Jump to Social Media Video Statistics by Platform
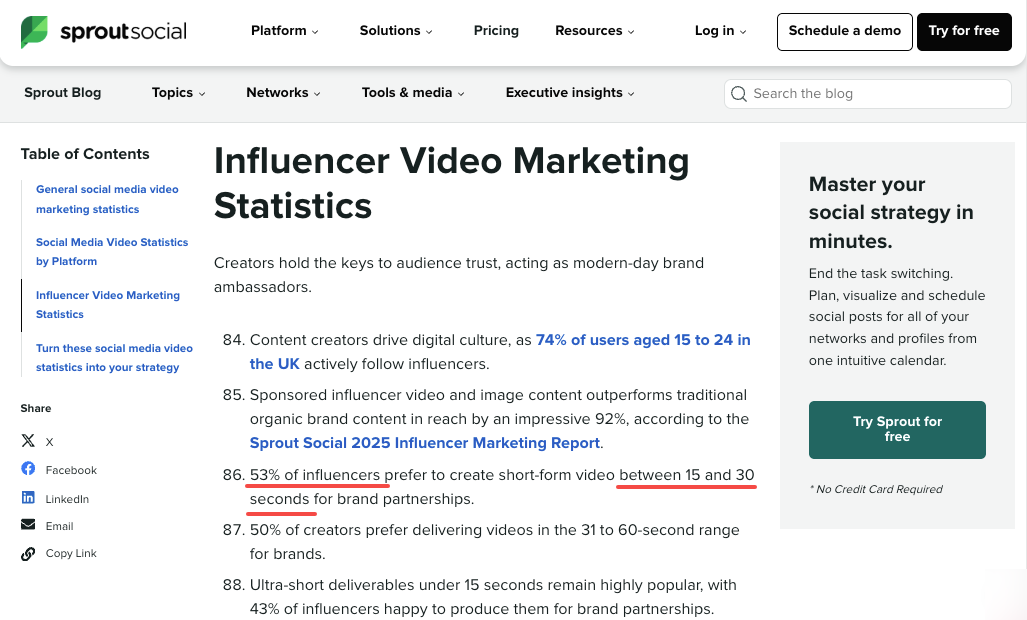 (x=112, y=251)
